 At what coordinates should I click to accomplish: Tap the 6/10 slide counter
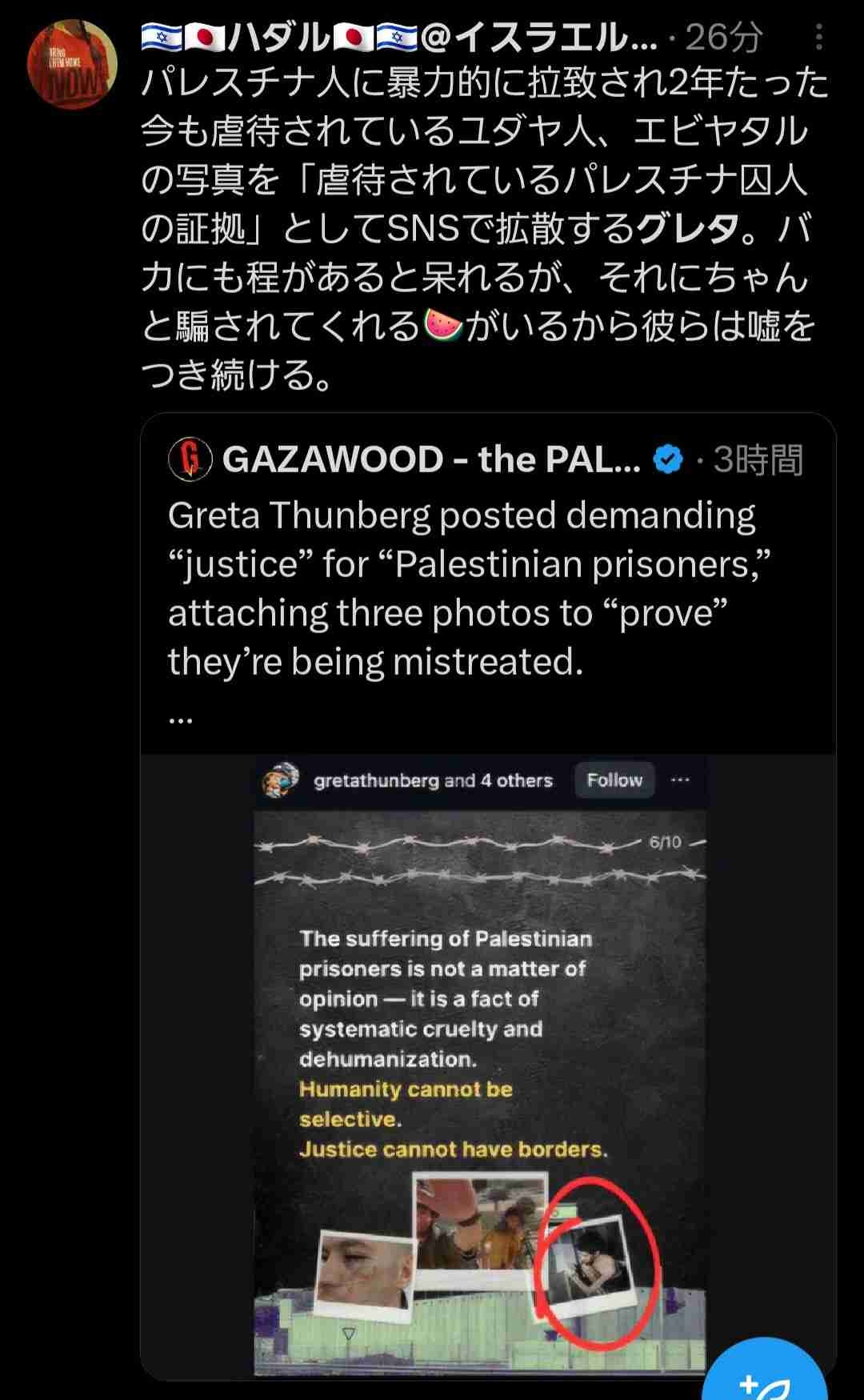(666, 842)
